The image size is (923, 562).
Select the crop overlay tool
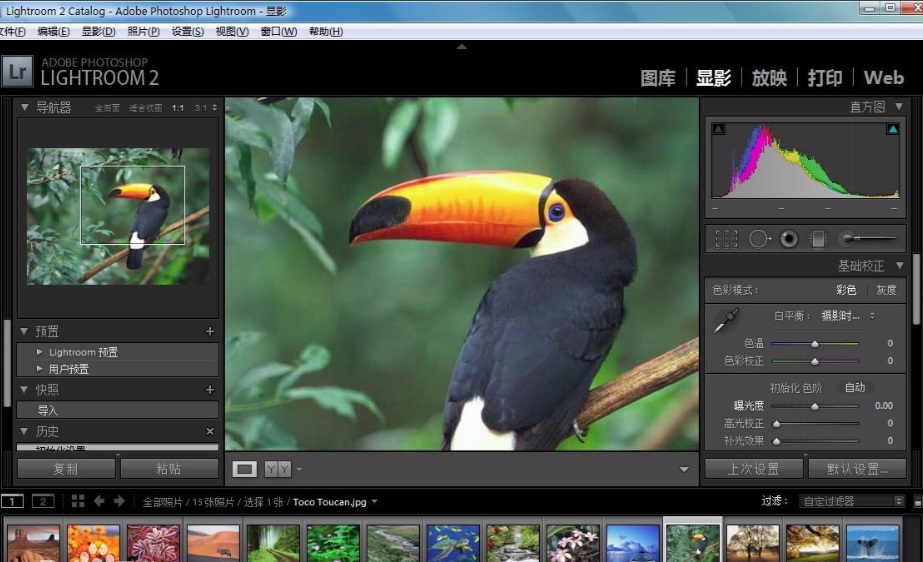[x=726, y=238]
